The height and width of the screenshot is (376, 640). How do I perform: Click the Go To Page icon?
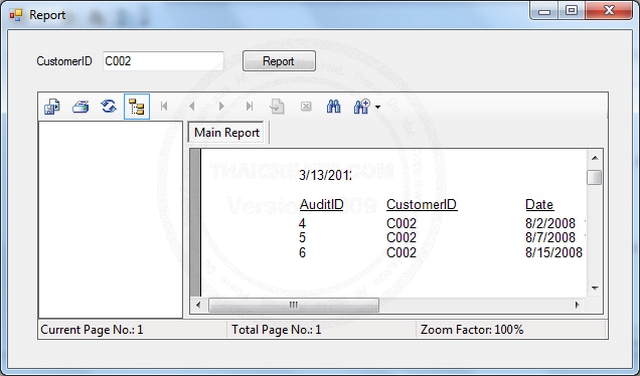(x=277, y=107)
